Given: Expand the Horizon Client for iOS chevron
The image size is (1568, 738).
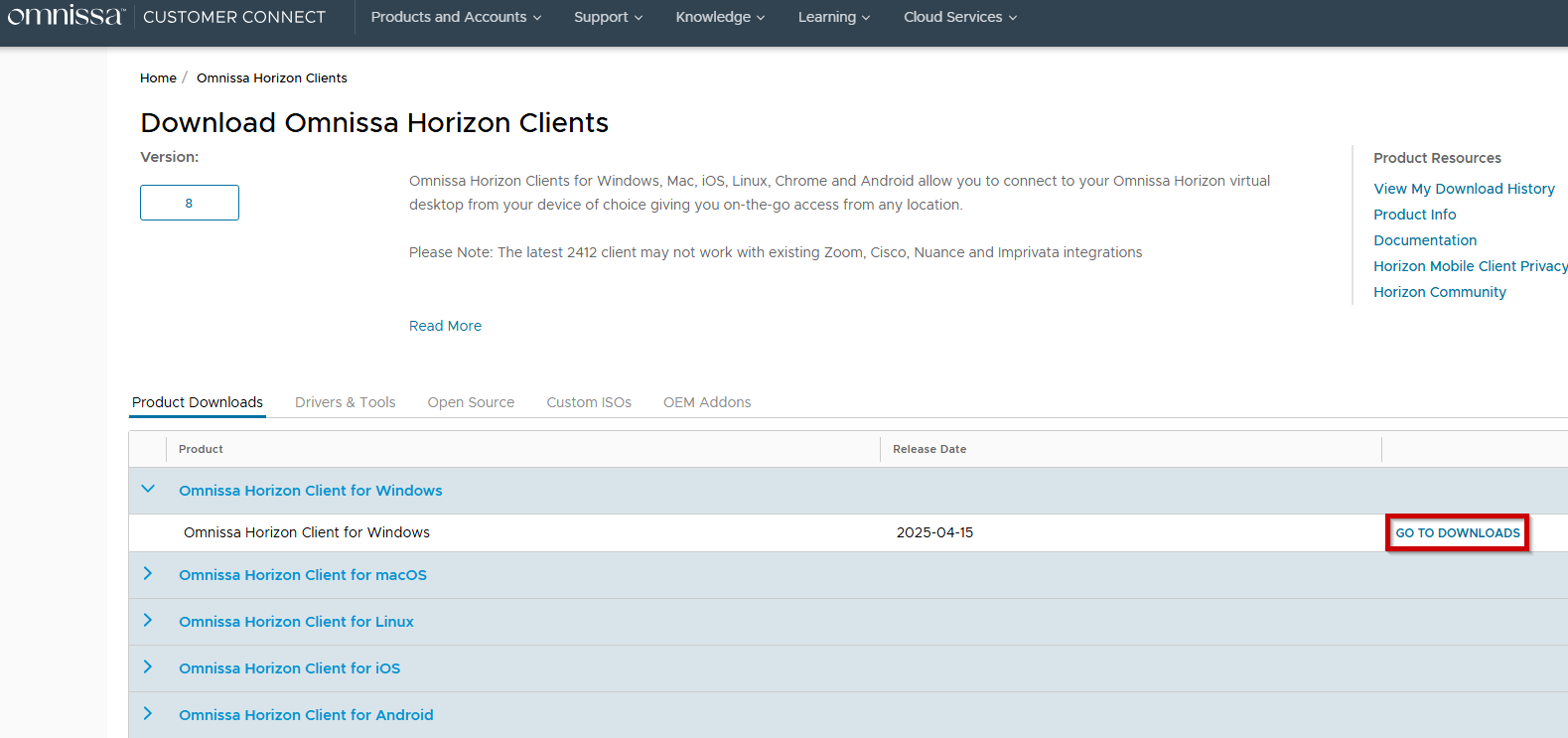Looking at the screenshot, I should [148, 666].
